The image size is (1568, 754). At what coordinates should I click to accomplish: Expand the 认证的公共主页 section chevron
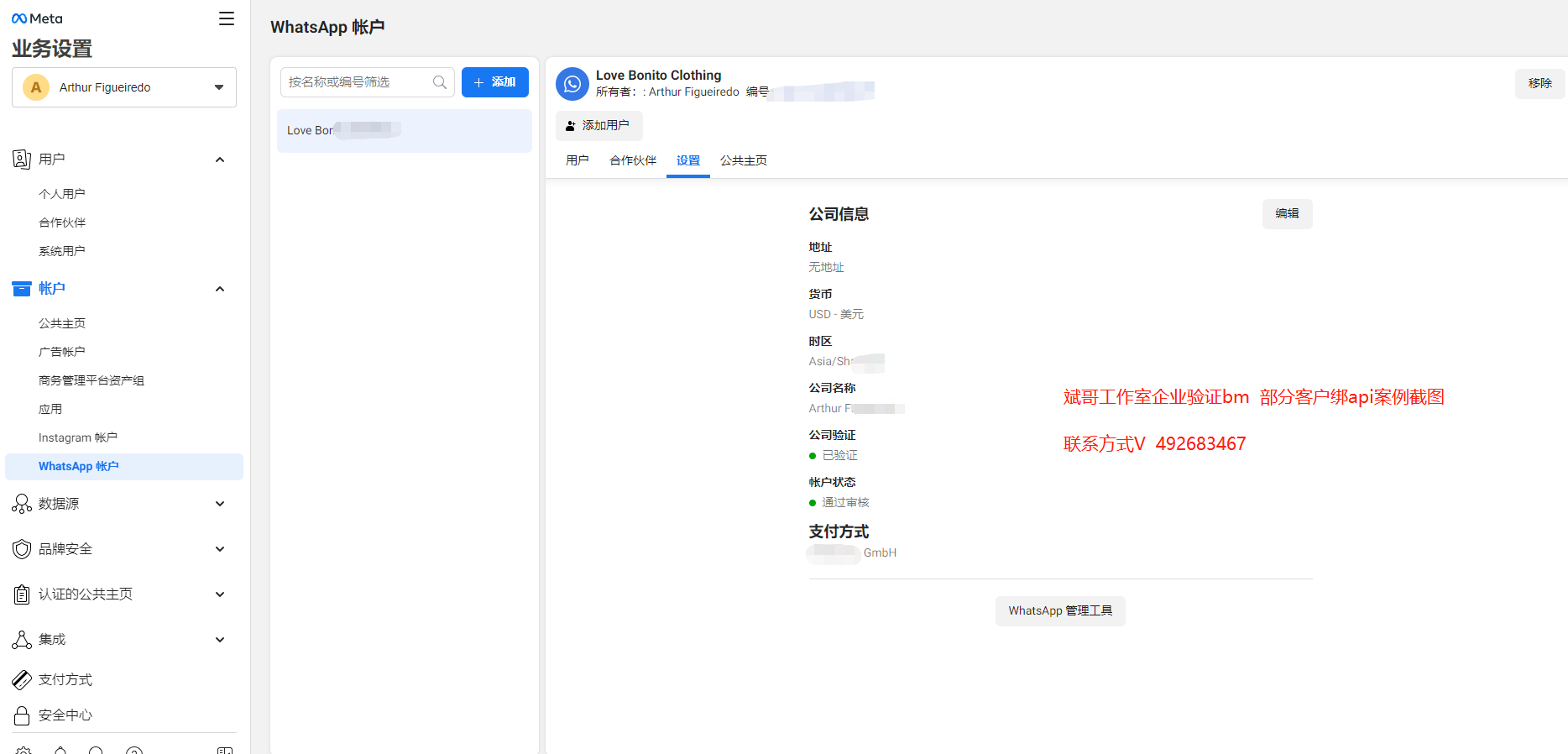click(x=220, y=594)
